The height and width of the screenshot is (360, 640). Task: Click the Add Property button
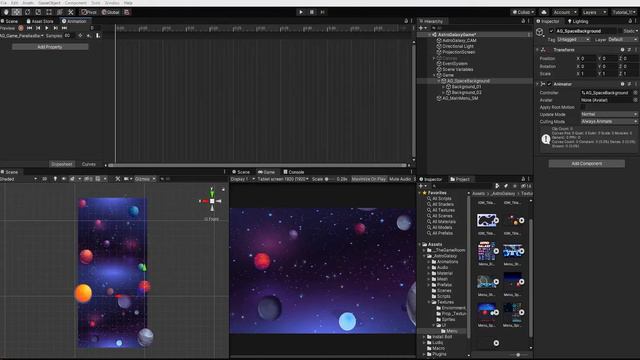50,47
